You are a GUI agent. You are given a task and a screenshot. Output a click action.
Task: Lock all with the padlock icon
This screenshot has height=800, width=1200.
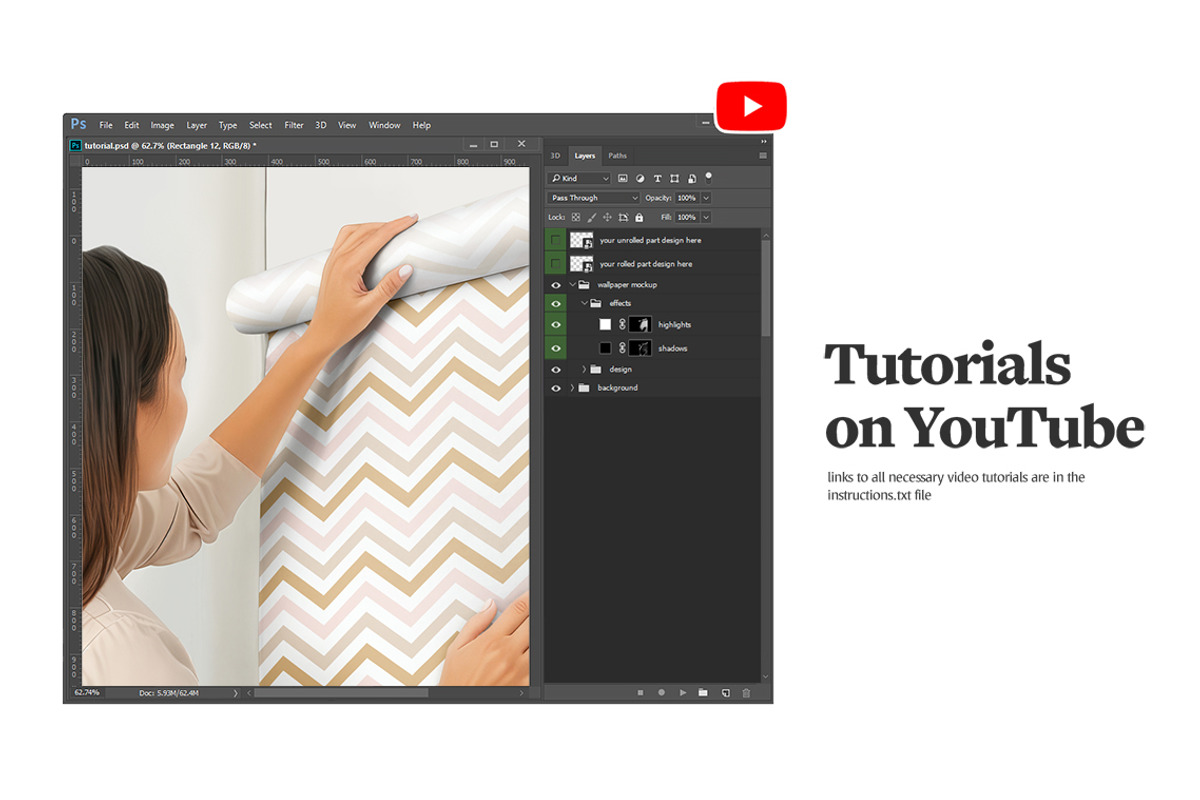[639, 217]
